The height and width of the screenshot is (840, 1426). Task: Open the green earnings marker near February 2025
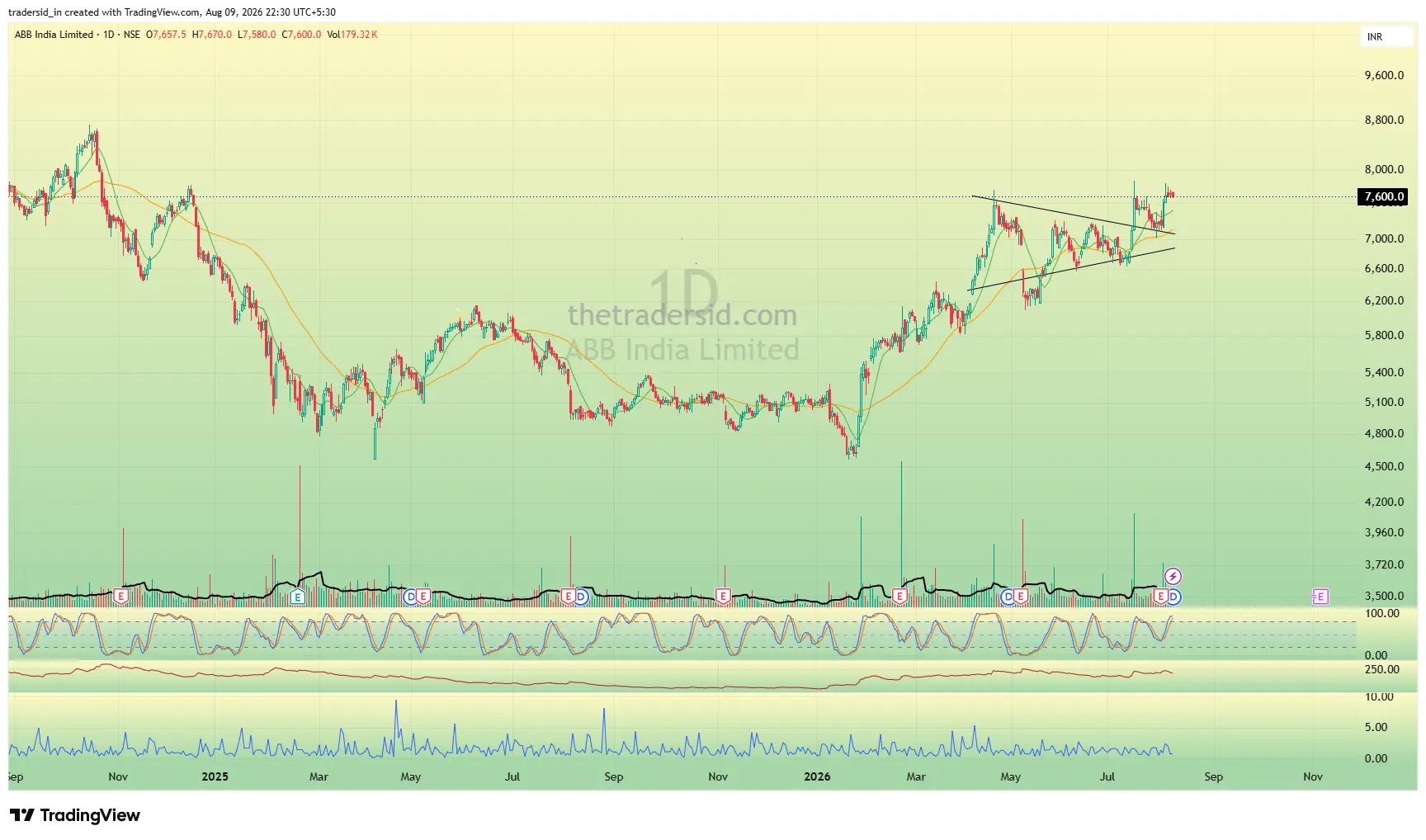point(298,596)
